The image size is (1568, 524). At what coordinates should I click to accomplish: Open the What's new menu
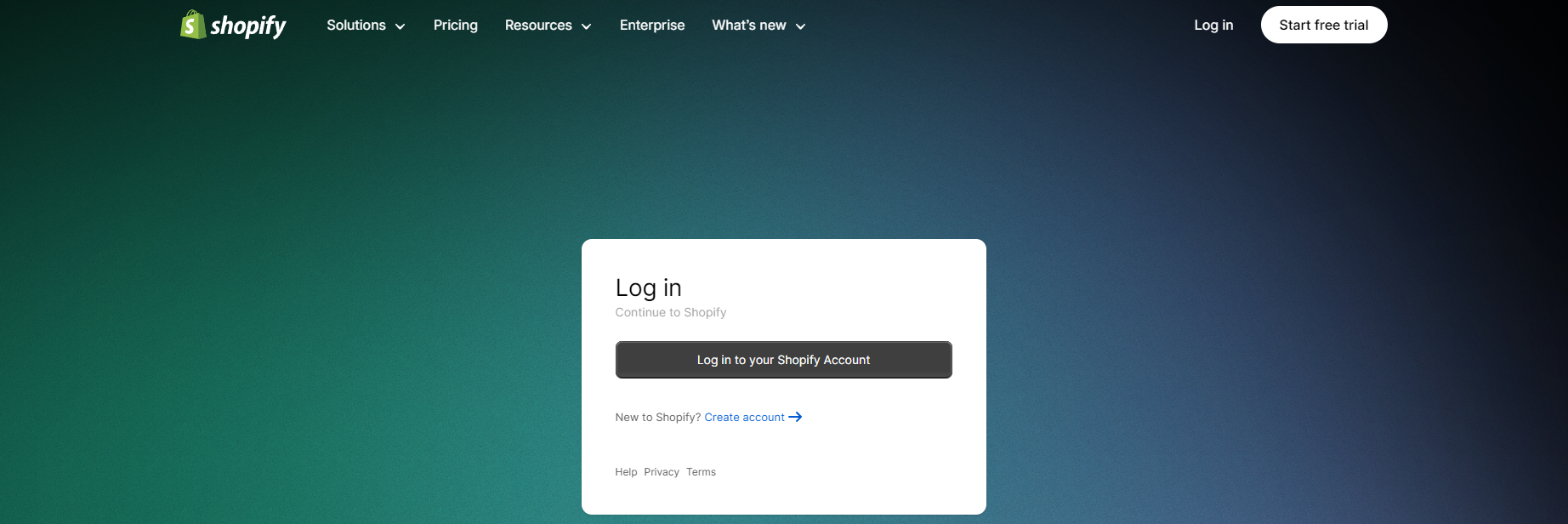(749, 26)
